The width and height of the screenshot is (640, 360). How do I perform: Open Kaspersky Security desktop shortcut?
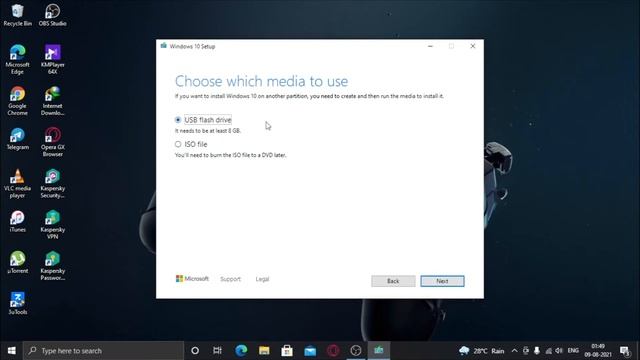pos(53,183)
